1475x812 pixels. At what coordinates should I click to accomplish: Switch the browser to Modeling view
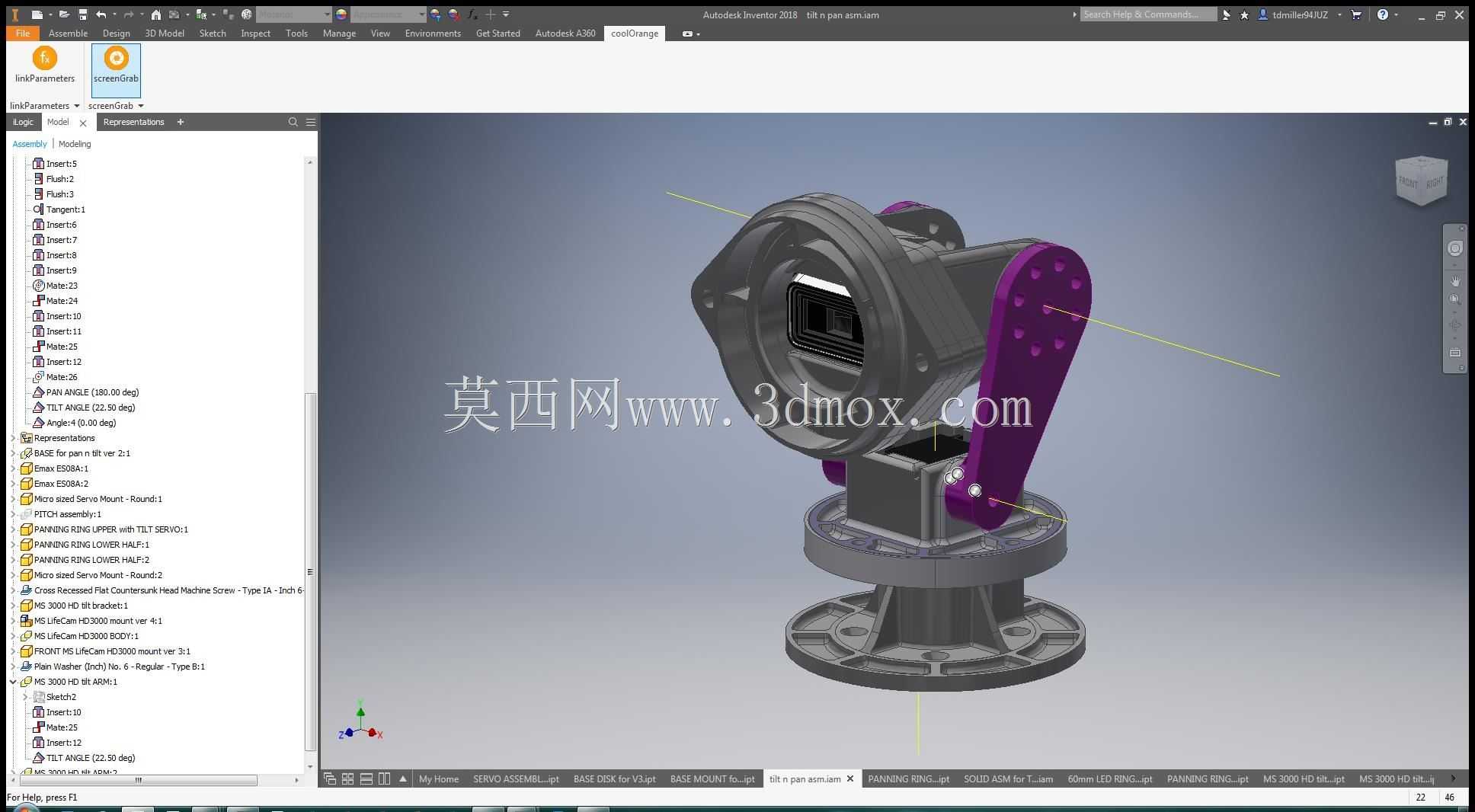[x=75, y=144]
